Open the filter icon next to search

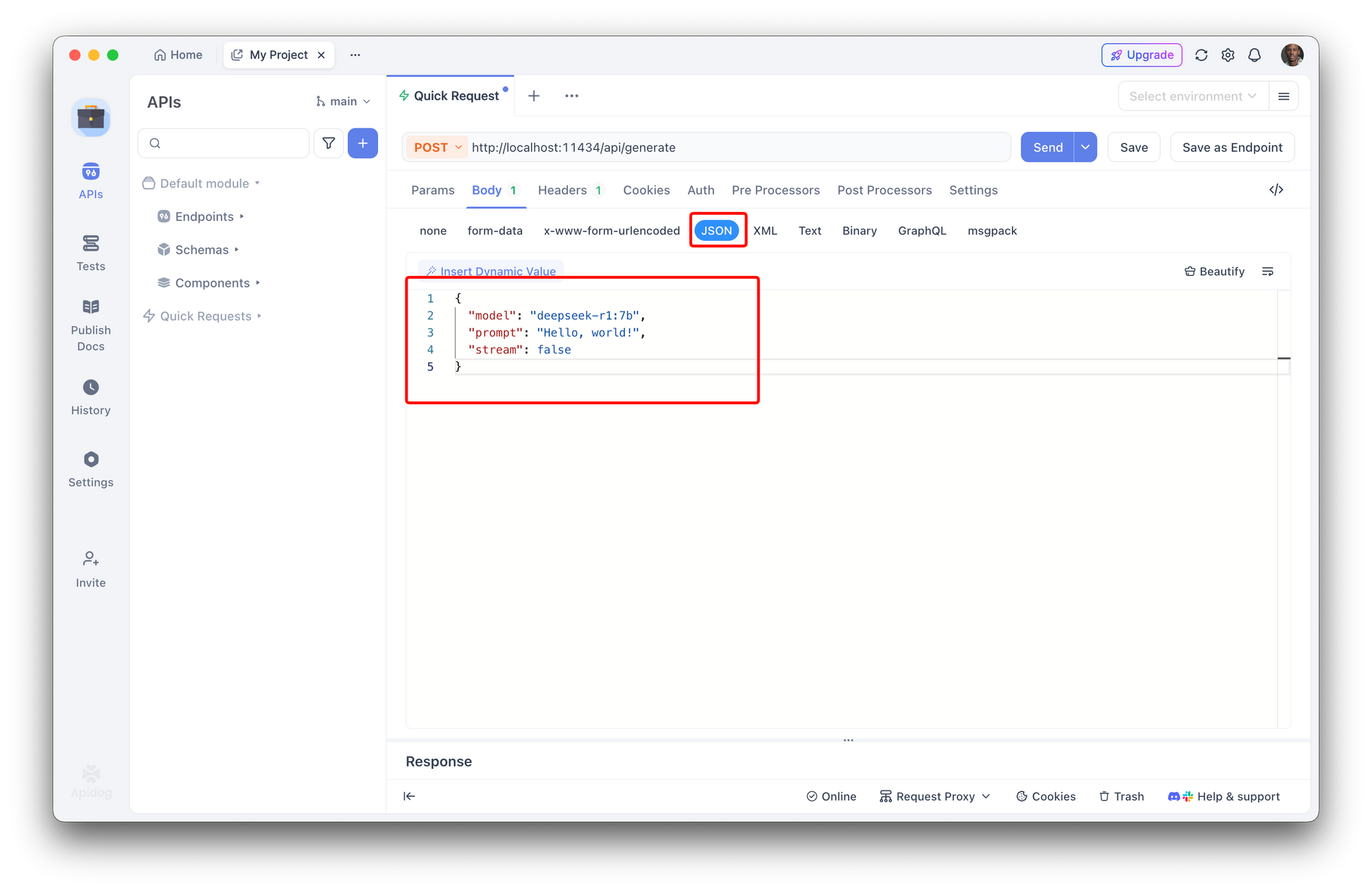(x=329, y=143)
